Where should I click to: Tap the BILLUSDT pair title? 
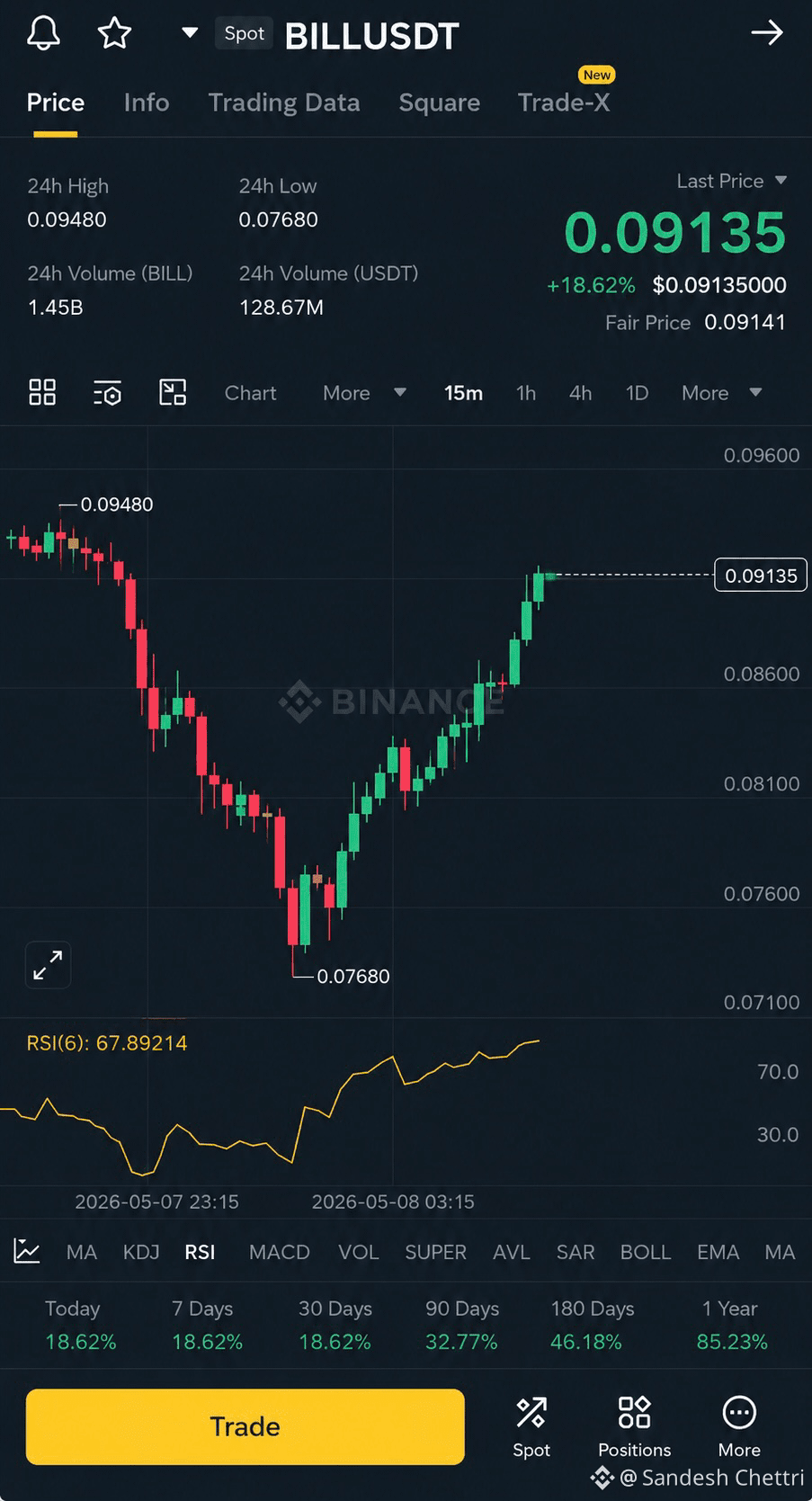click(371, 36)
